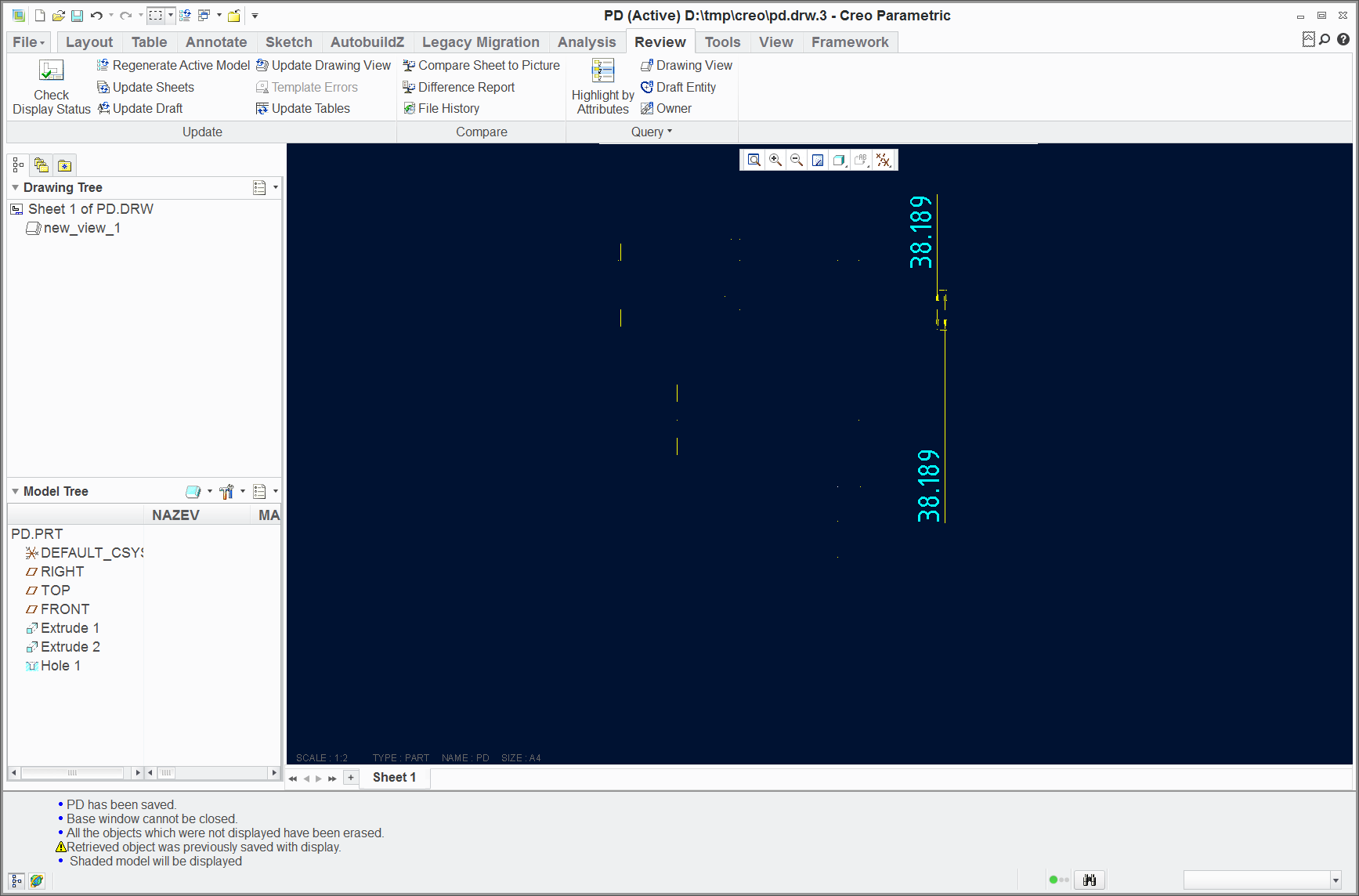The width and height of the screenshot is (1359, 896).
Task: Save the drawing with the floppy icon
Action: pyautogui.click(x=77, y=16)
